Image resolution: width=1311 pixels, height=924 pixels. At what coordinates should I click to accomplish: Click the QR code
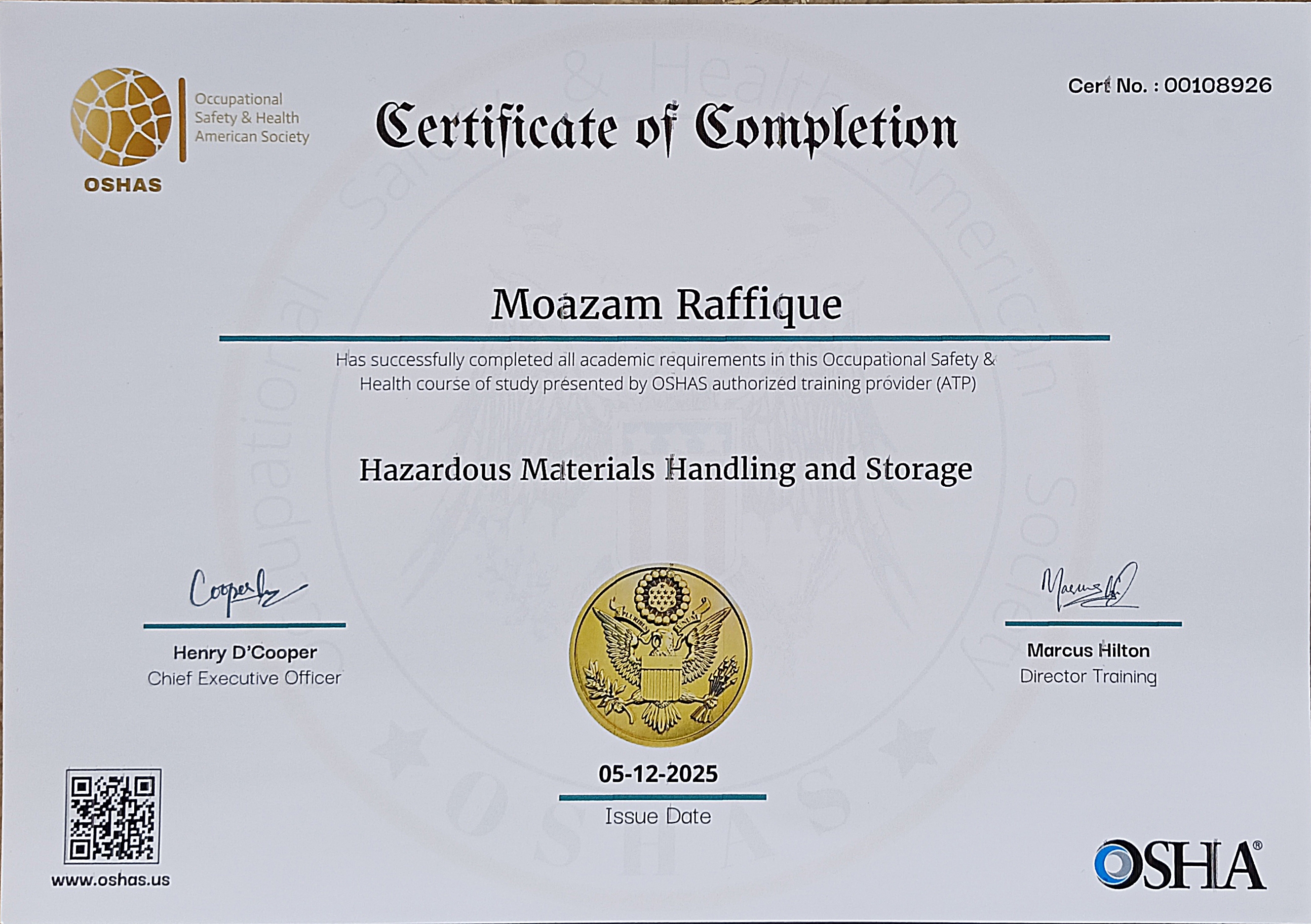[x=113, y=816]
